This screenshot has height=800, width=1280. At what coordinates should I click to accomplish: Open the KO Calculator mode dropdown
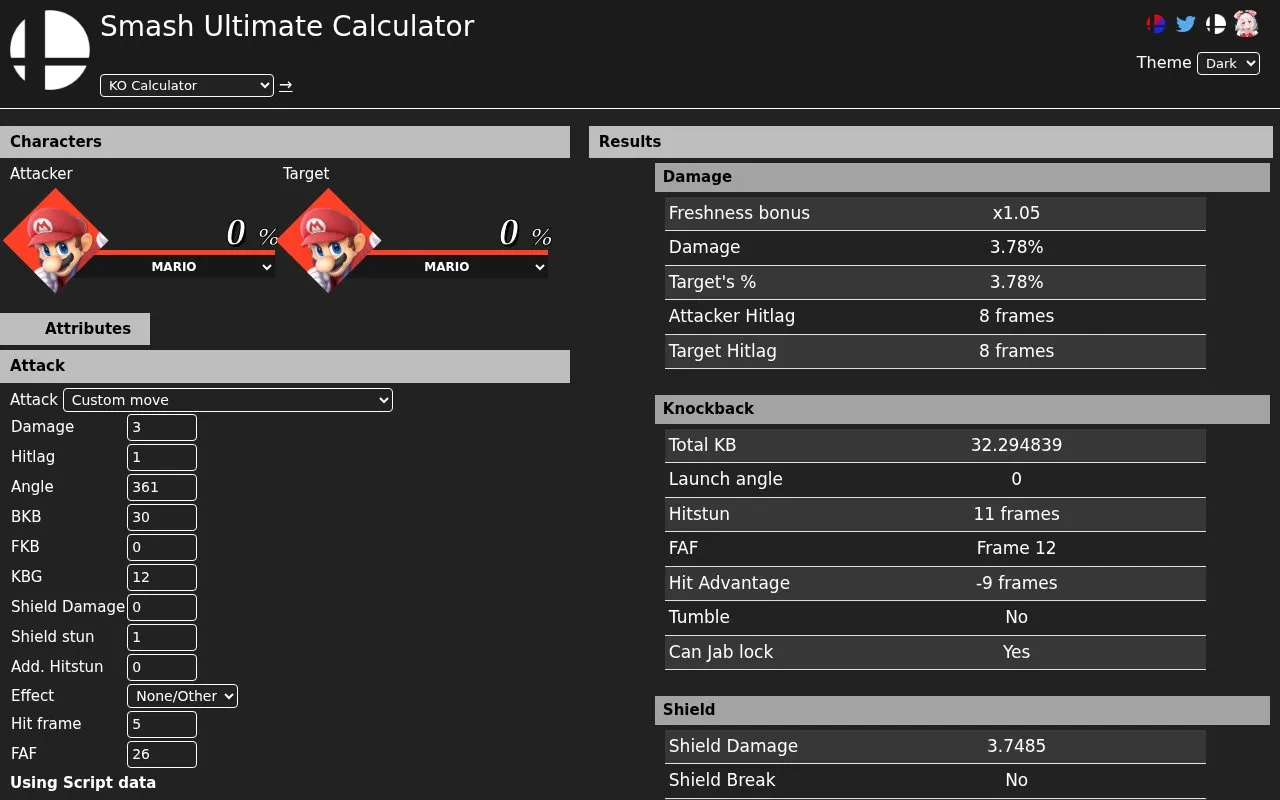pos(187,86)
